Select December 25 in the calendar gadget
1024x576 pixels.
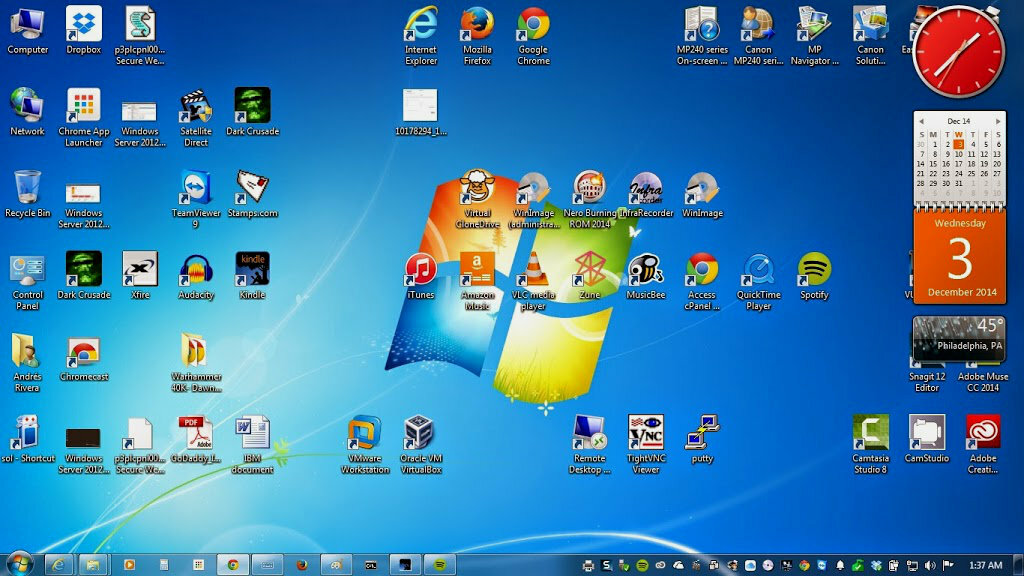(x=971, y=174)
